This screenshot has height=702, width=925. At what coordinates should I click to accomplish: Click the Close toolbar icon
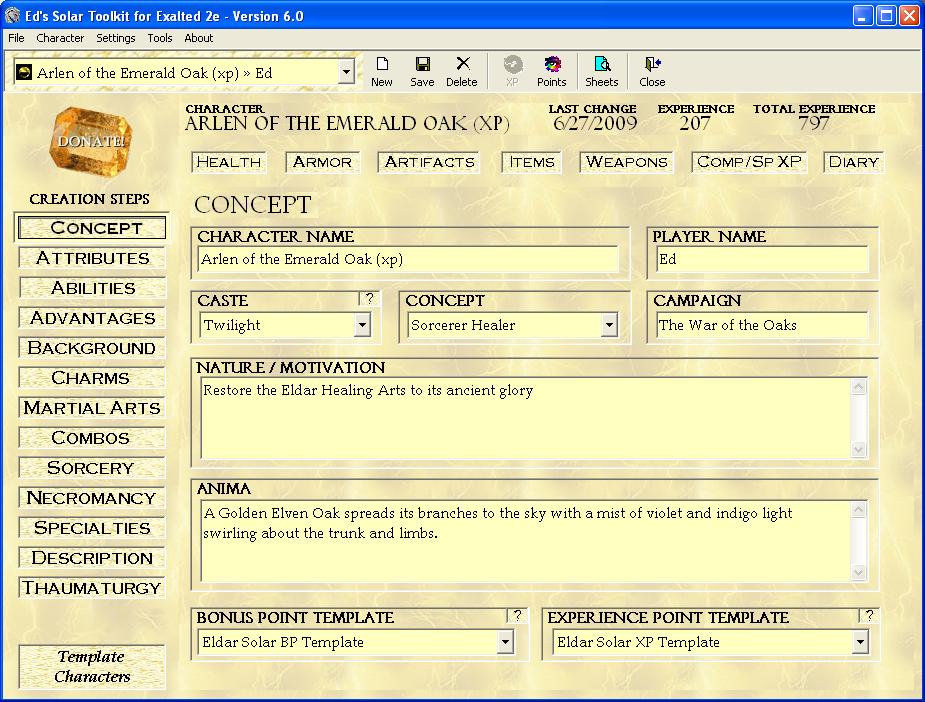coord(652,71)
